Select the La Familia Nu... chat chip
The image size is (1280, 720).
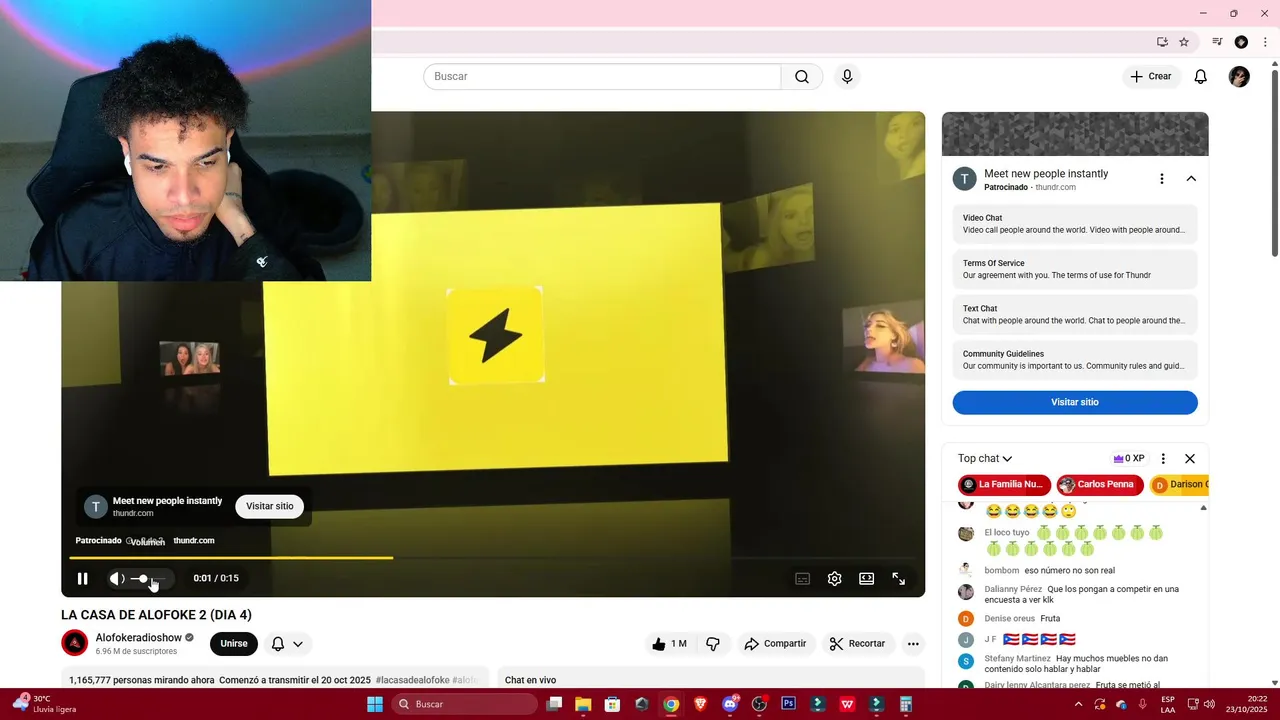click(1004, 485)
